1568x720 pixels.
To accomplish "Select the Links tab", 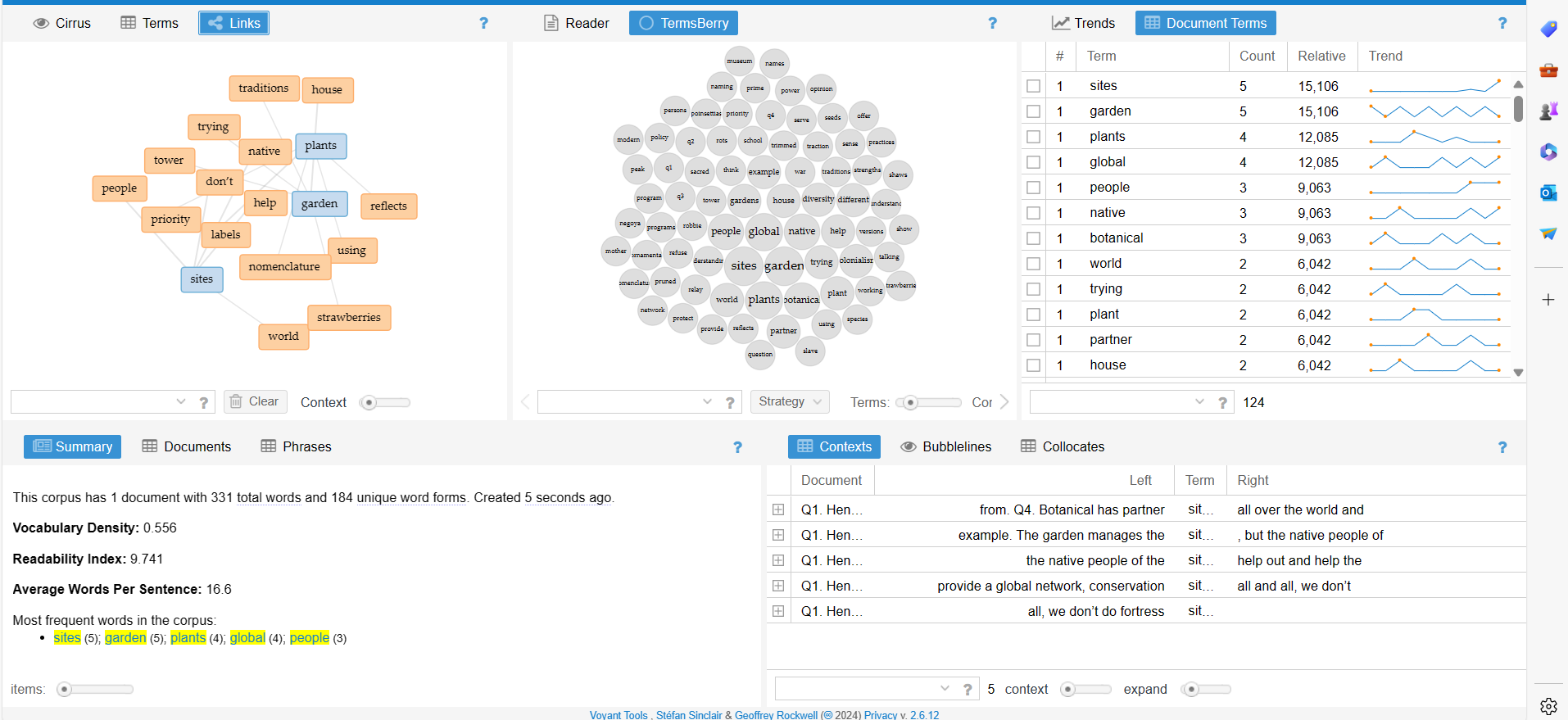I will 233,23.
